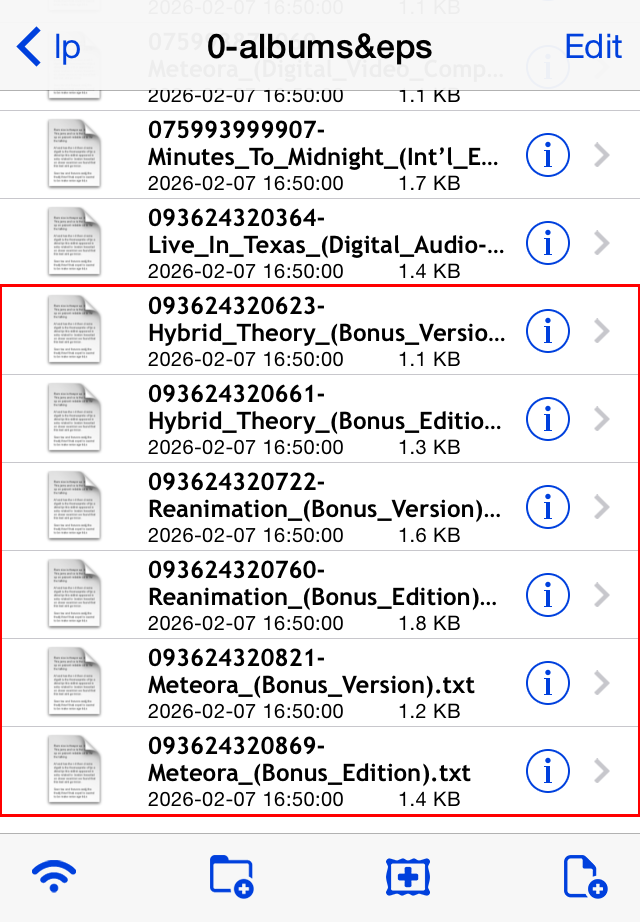Tap the new file icon

[585, 876]
